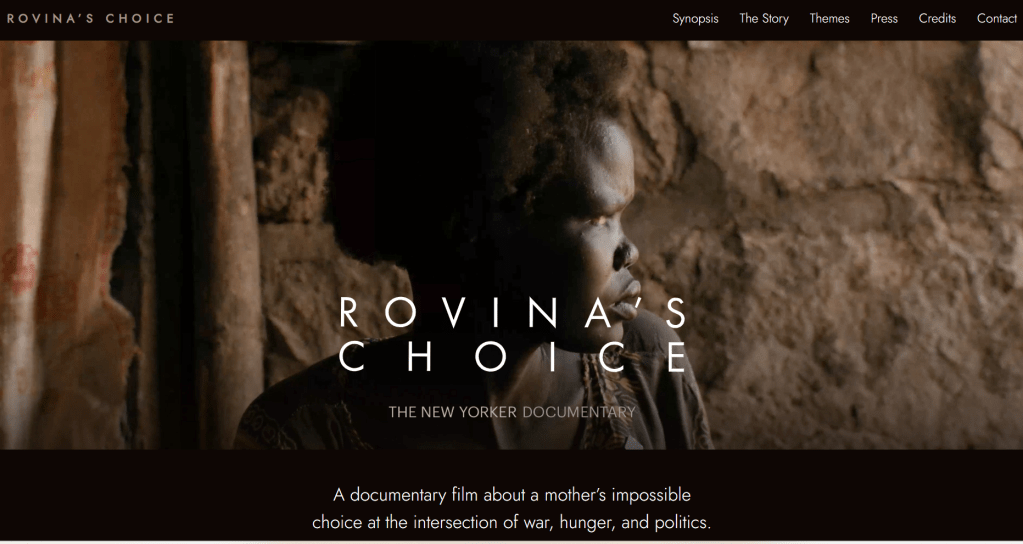Open the Press page link
The image size is (1023, 544).
[x=883, y=19]
